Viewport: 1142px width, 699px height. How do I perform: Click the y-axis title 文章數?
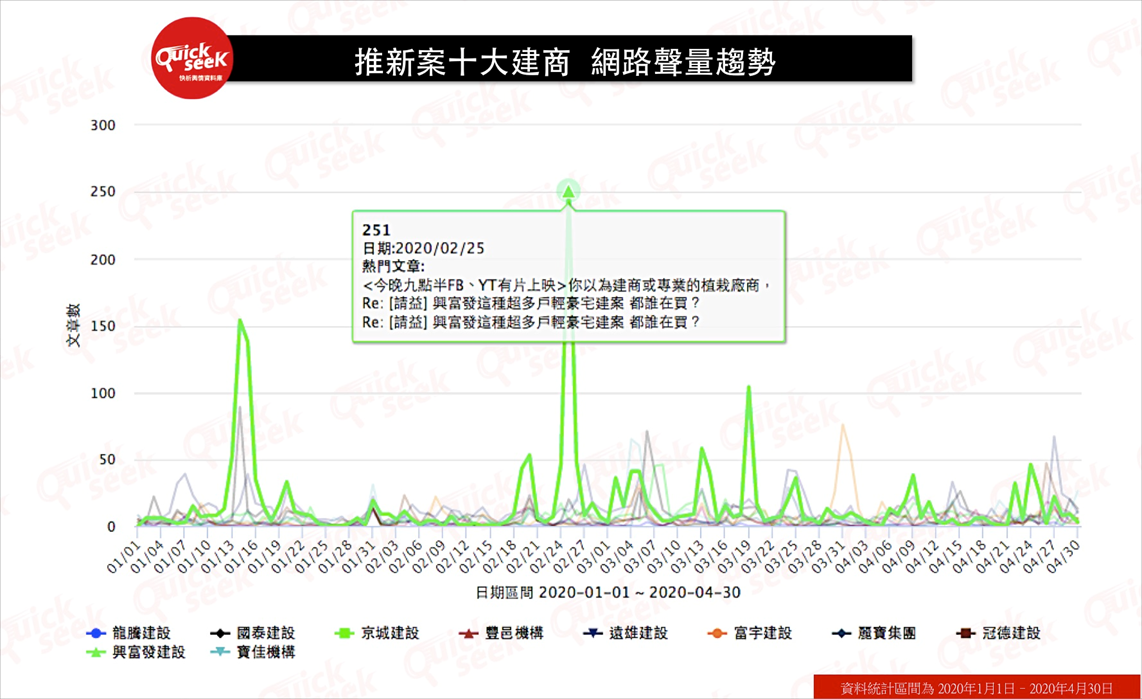tap(74, 325)
